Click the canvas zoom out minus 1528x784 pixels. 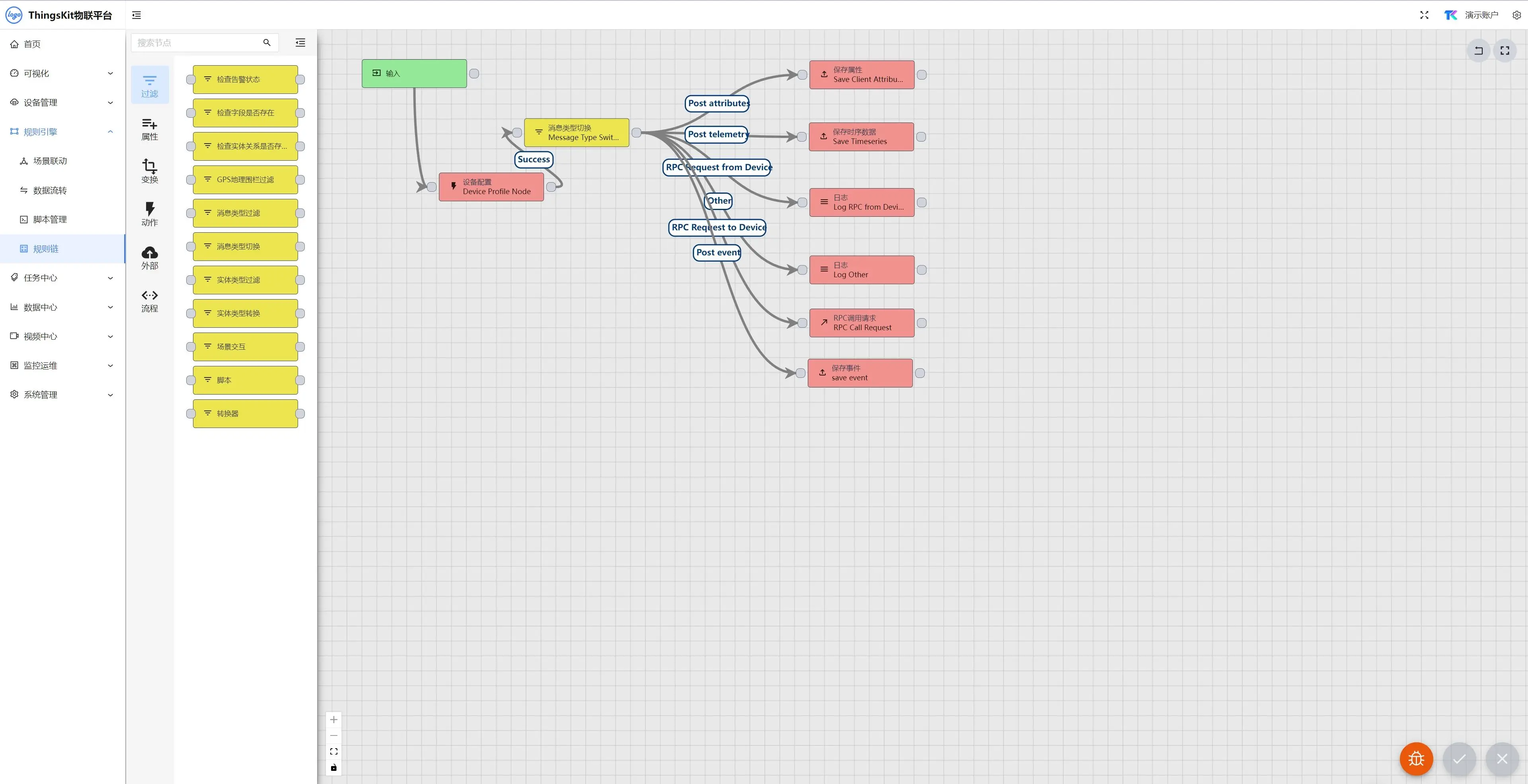click(x=334, y=735)
